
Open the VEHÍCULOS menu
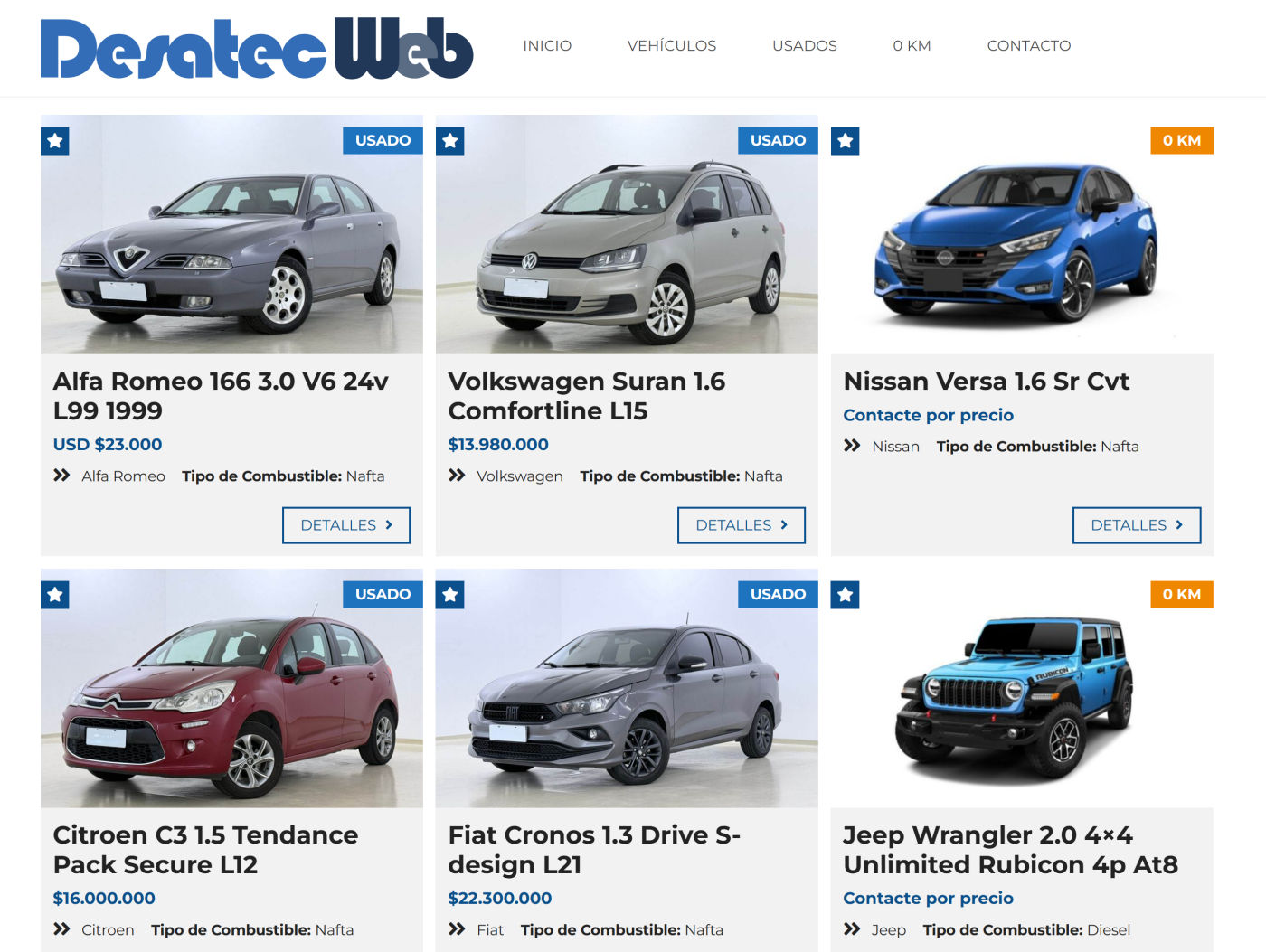(672, 45)
